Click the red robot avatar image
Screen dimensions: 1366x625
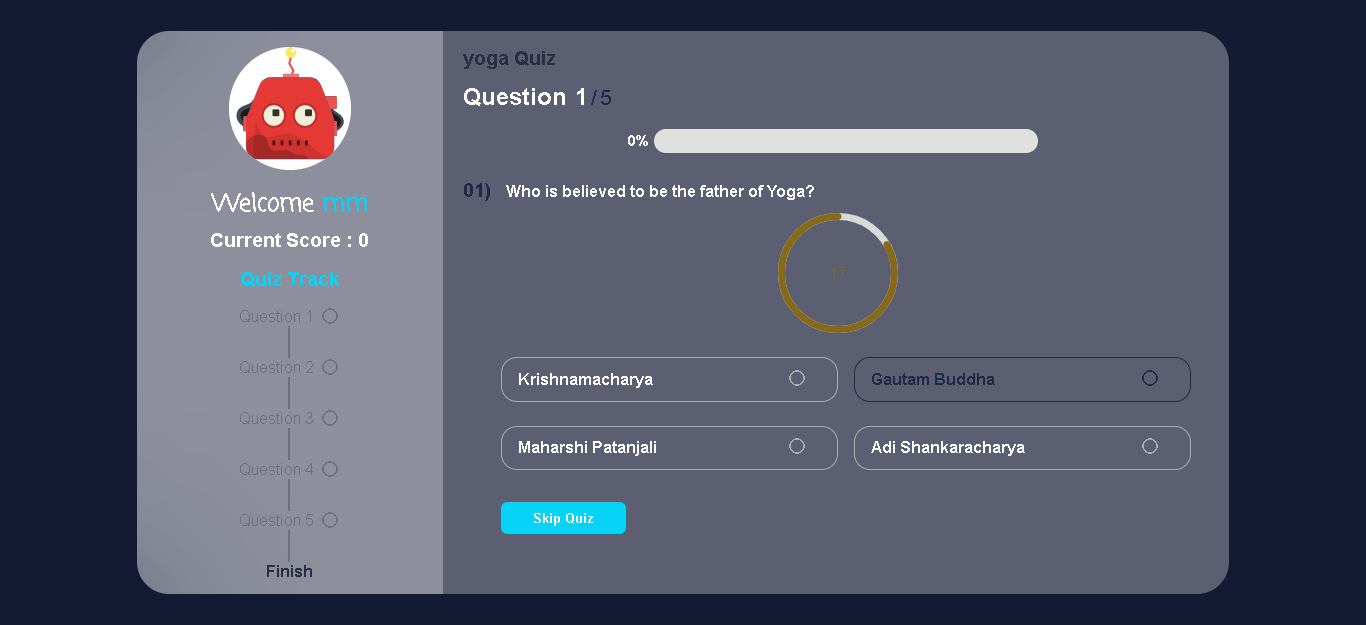(289, 108)
